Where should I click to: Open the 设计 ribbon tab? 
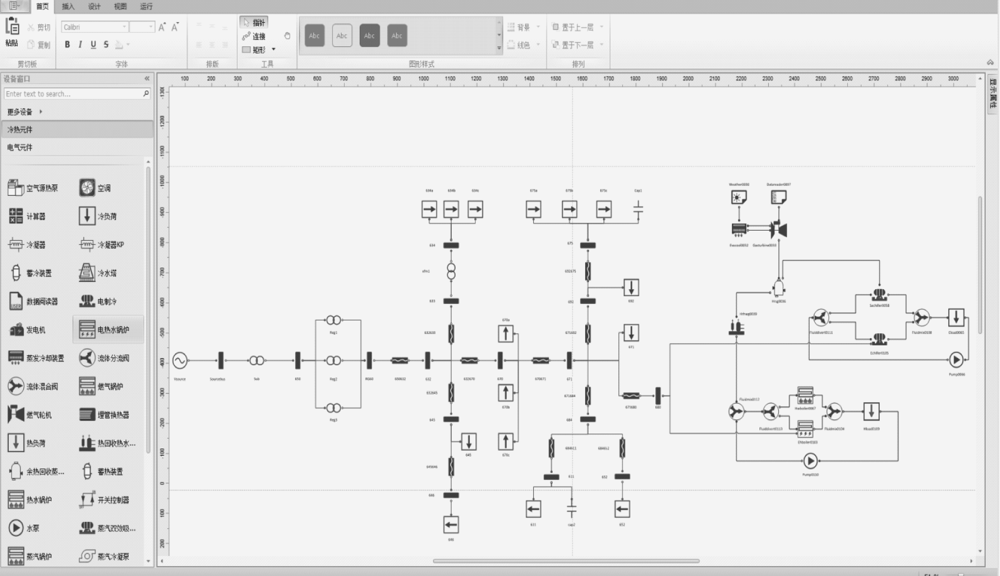[x=94, y=6]
